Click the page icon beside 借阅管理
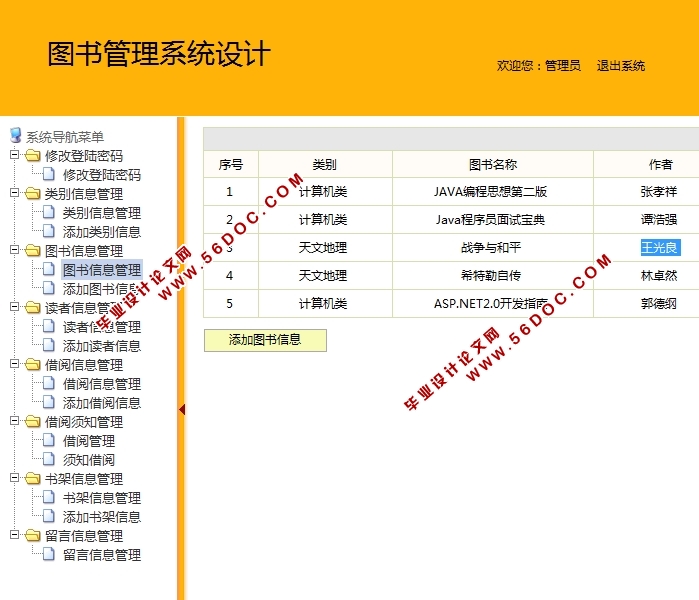 click(x=49, y=440)
